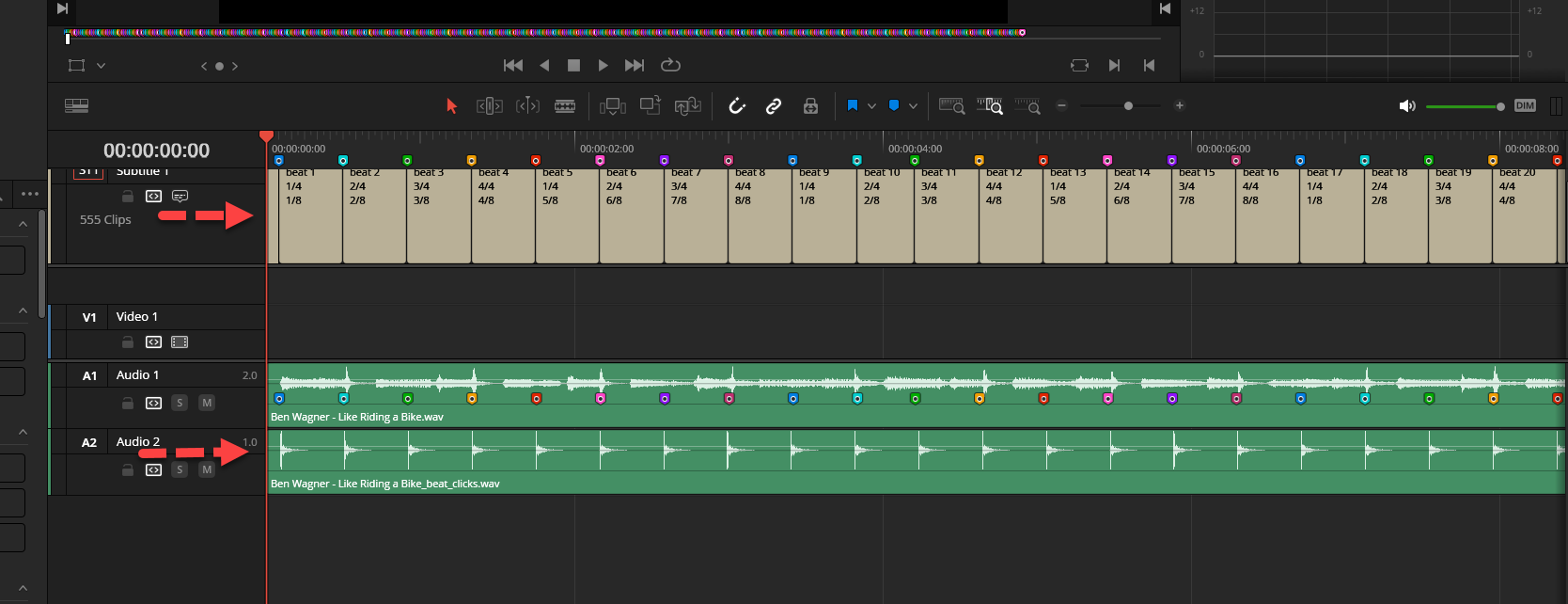Screen dimensions: 1568x604
Task: Activate the Trim Edit Mode tool
Action: click(490, 106)
